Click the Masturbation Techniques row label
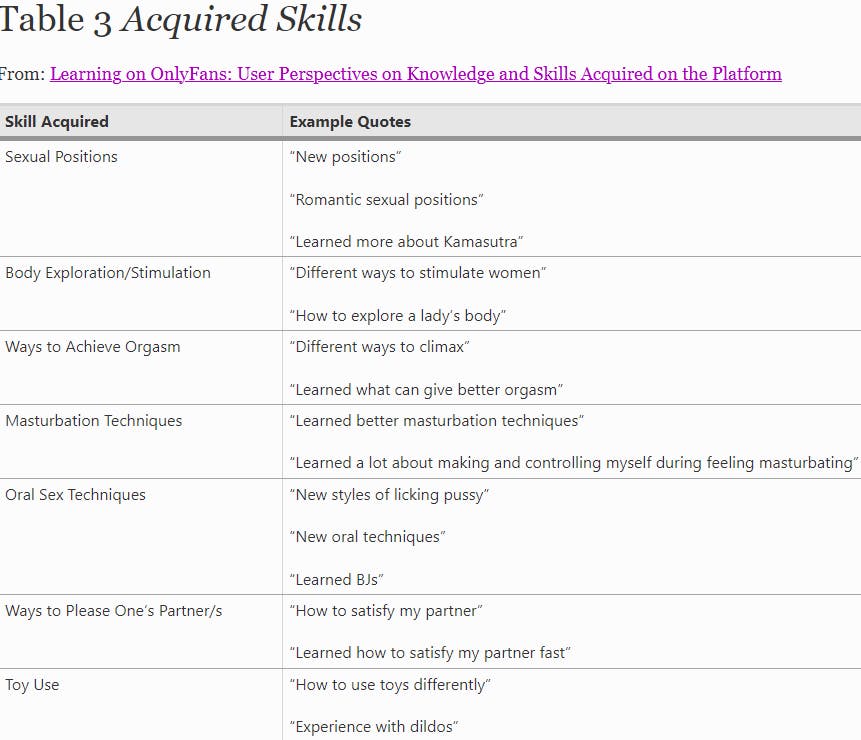The width and height of the screenshot is (861, 740). (x=94, y=421)
